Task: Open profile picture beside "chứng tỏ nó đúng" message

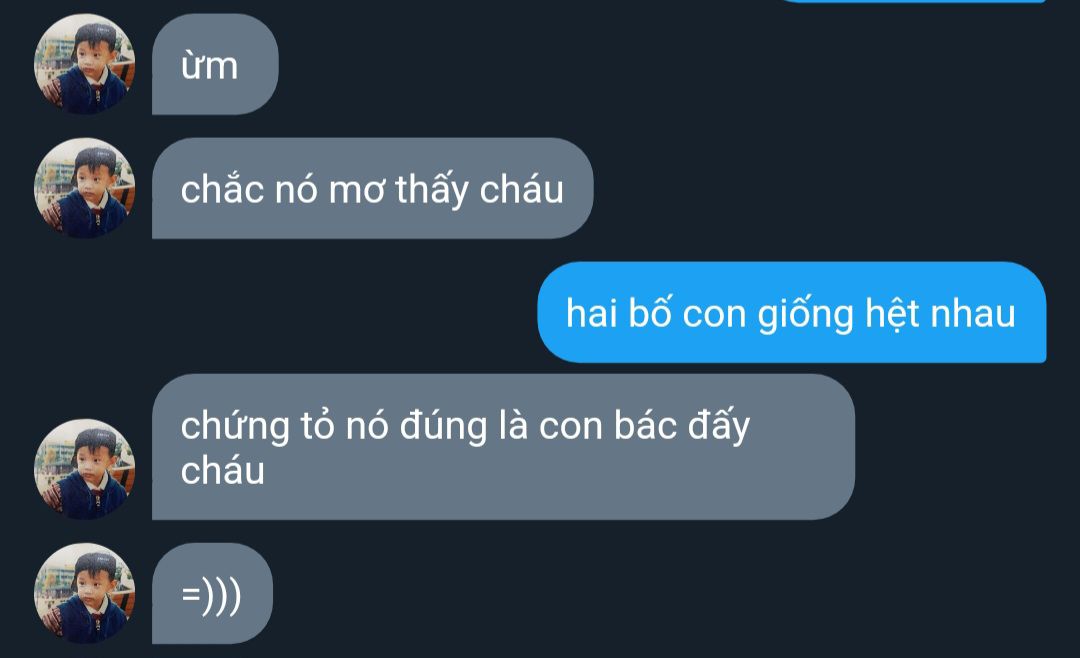Action: tap(84, 469)
